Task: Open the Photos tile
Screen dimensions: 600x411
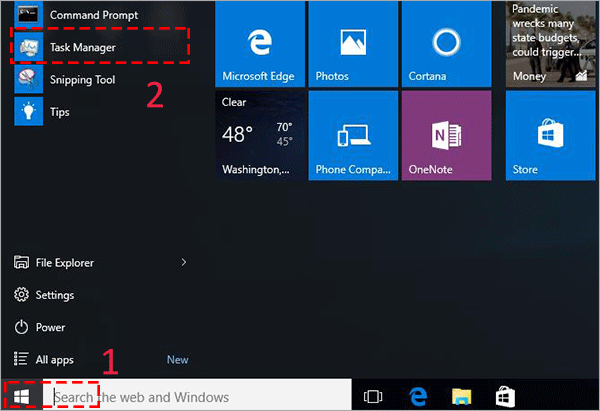Action: (x=353, y=44)
